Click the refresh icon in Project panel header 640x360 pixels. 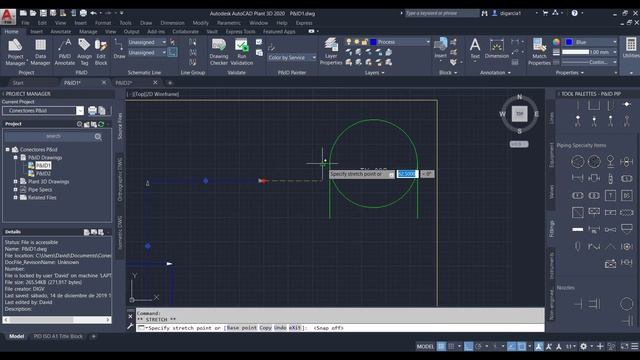101,124
